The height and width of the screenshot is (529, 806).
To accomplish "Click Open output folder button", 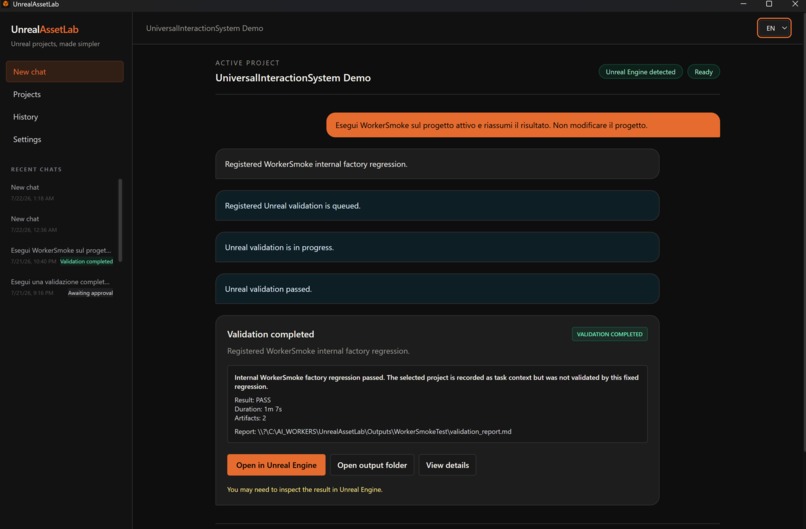I will (372, 465).
